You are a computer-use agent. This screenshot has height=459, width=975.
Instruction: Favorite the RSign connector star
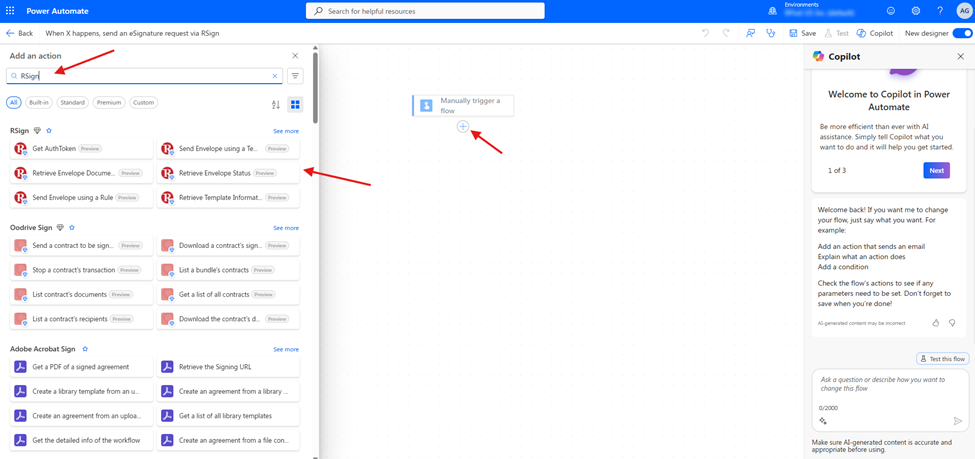pos(49,131)
